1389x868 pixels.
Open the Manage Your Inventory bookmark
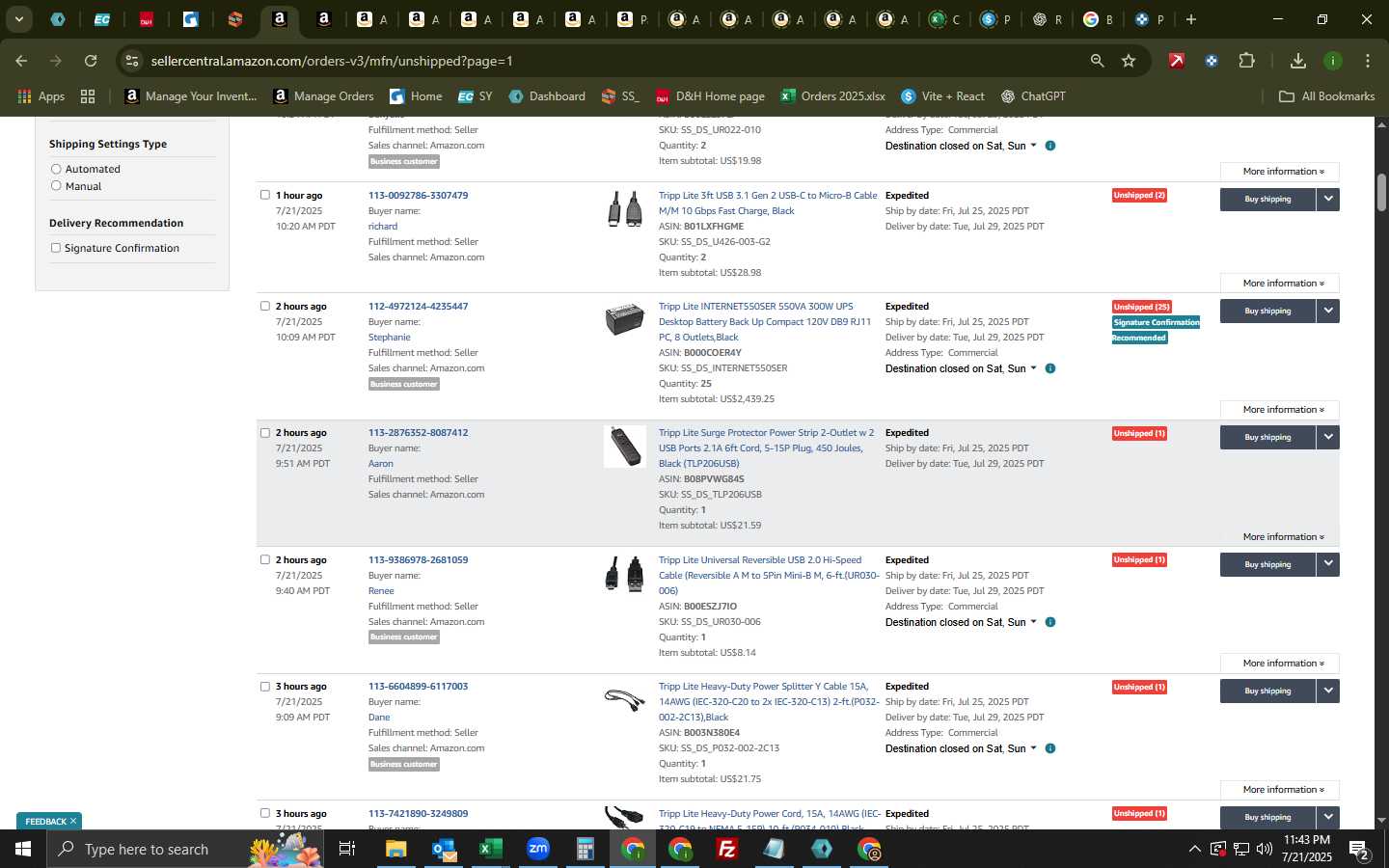pos(191,96)
